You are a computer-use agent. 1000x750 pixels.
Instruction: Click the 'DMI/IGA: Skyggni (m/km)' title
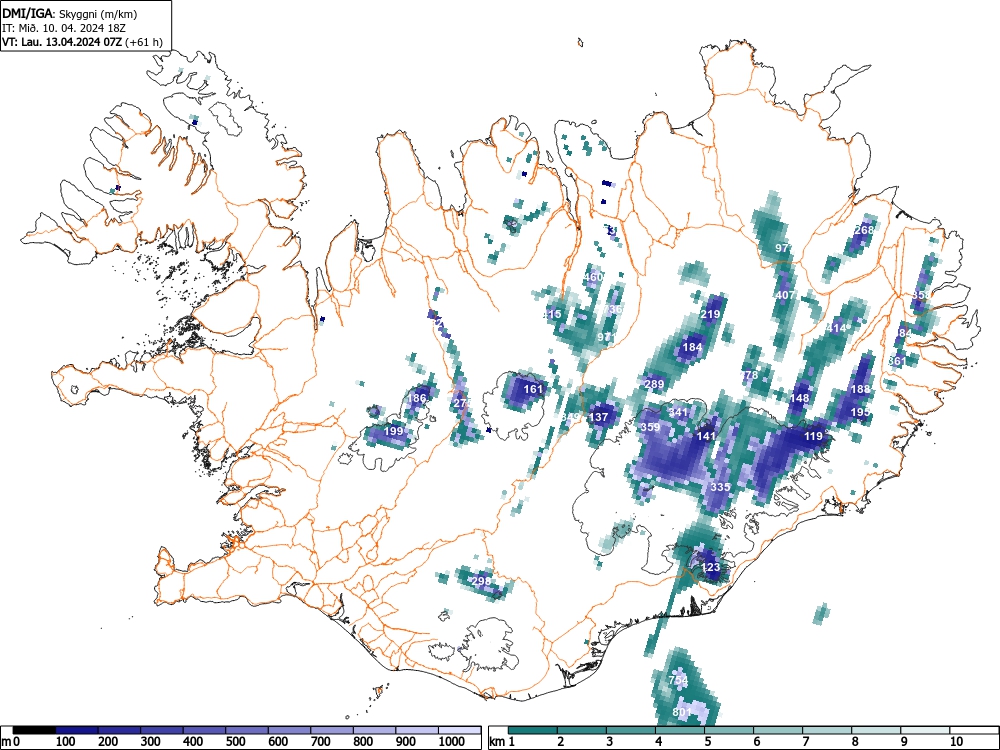pyautogui.click(x=69, y=13)
